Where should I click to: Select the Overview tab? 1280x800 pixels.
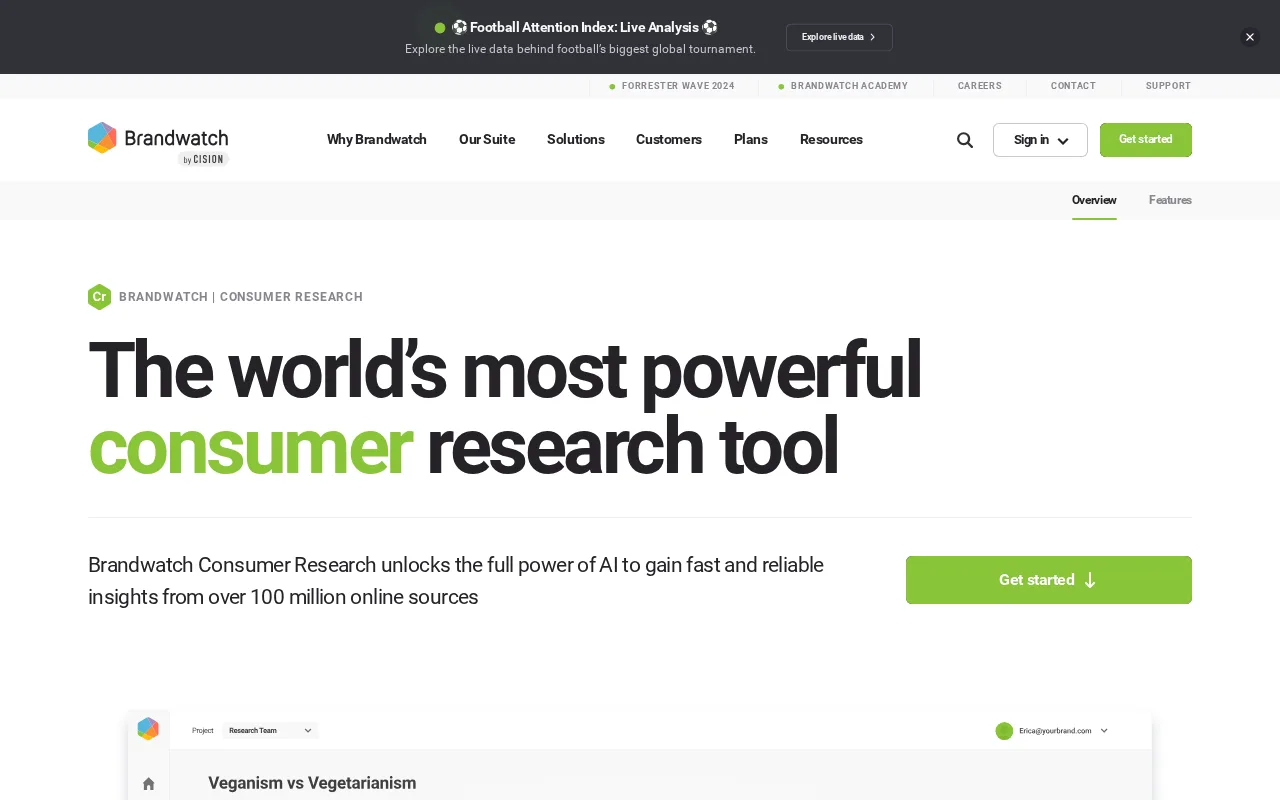(1094, 200)
